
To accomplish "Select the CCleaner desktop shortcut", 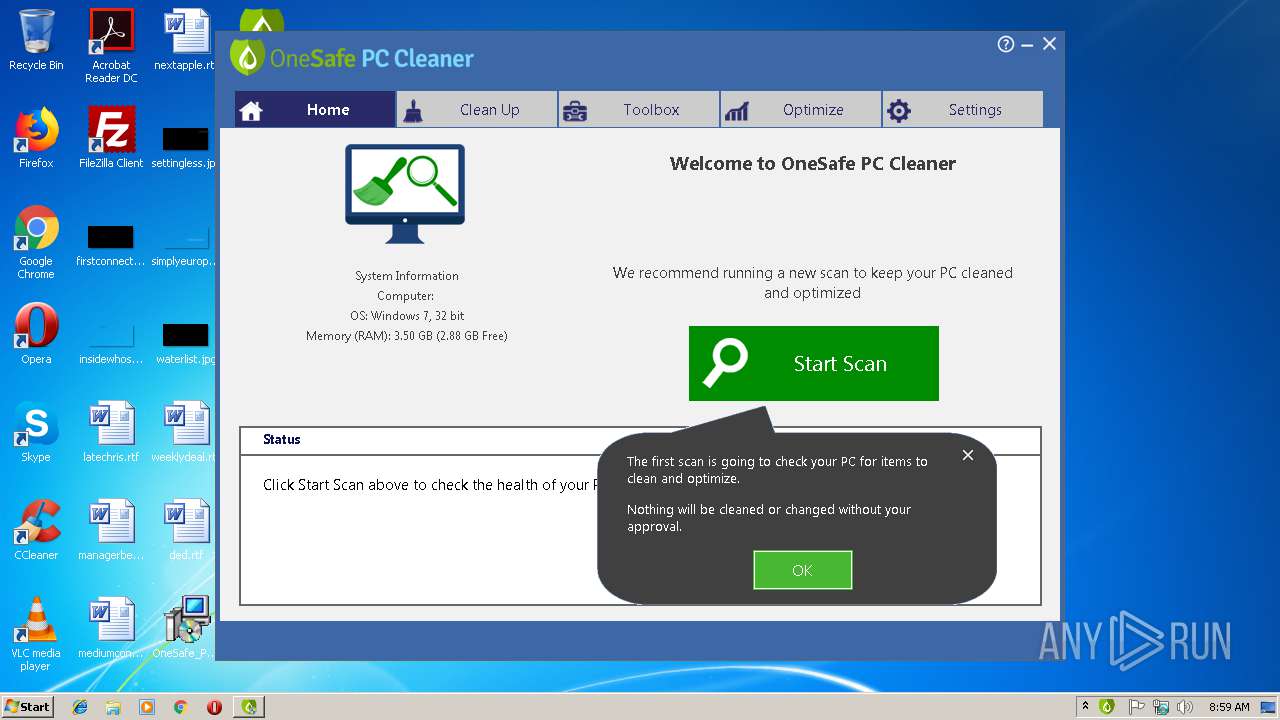I will pos(36,530).
